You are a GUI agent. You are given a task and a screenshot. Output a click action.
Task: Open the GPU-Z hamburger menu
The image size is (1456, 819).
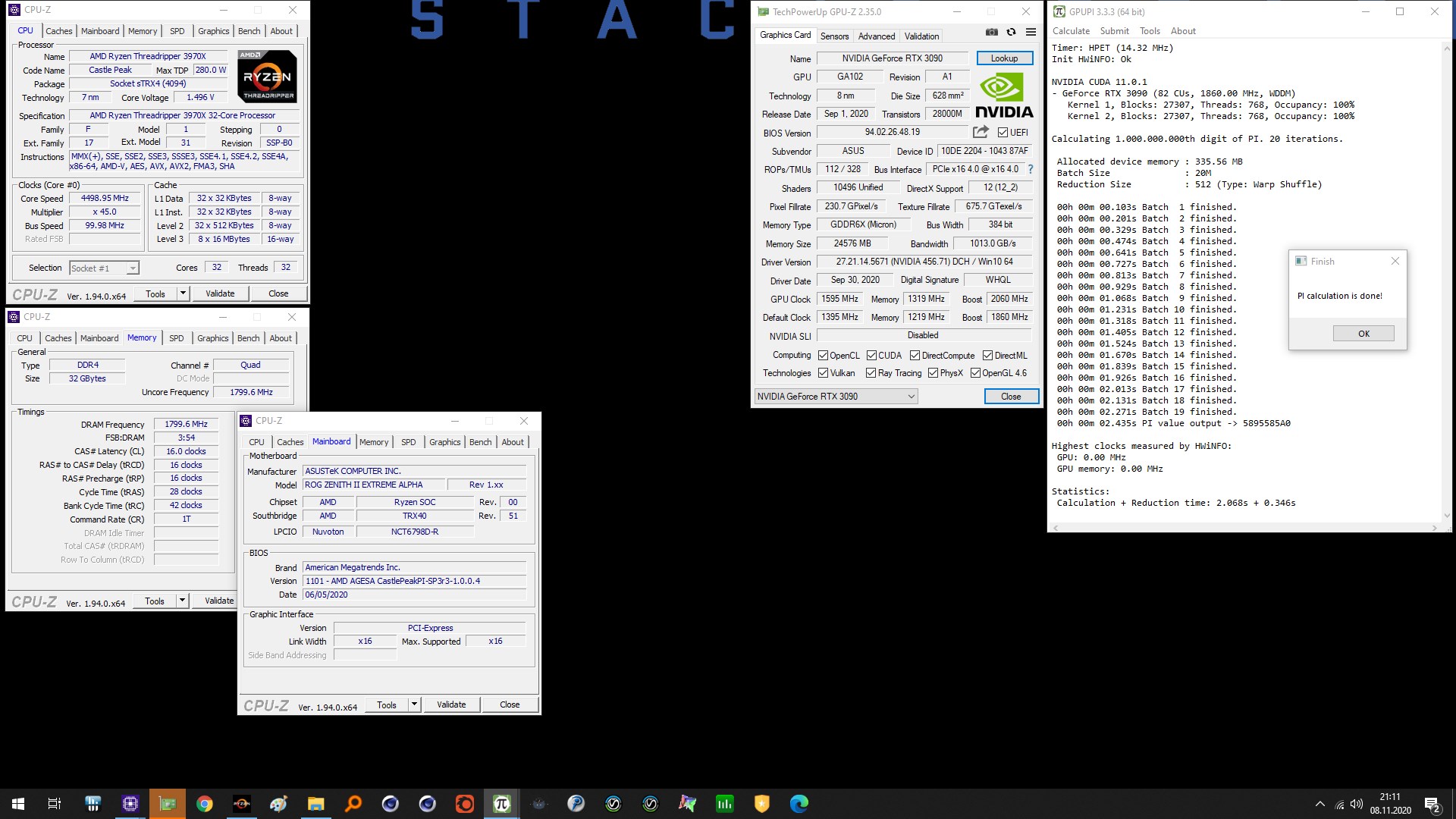point(1031,32)
